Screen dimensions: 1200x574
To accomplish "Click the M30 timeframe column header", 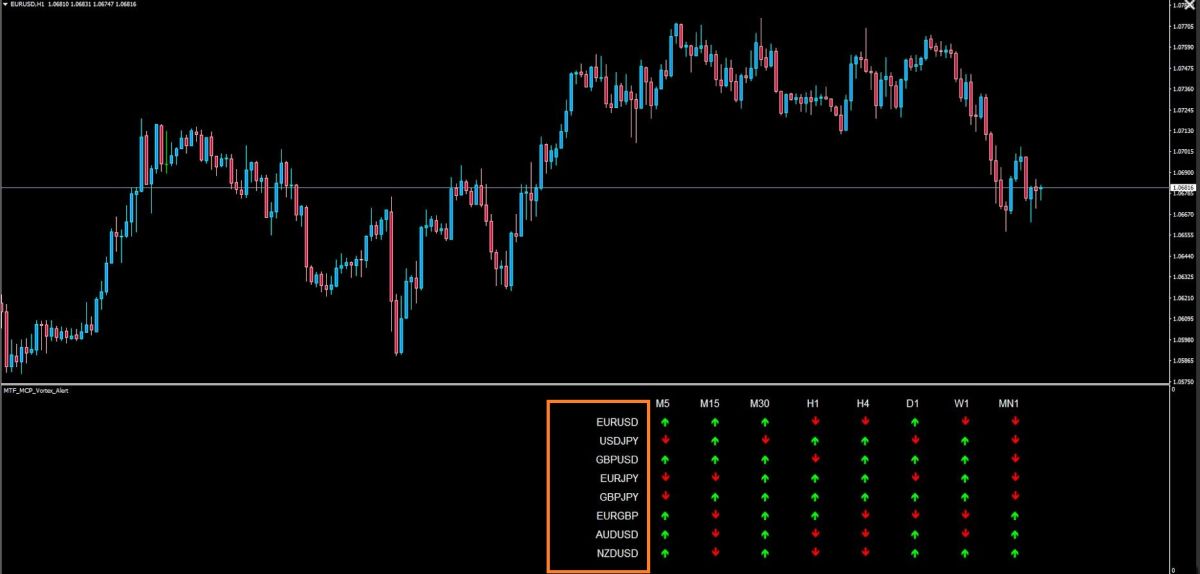I will [x=761, y=403].
